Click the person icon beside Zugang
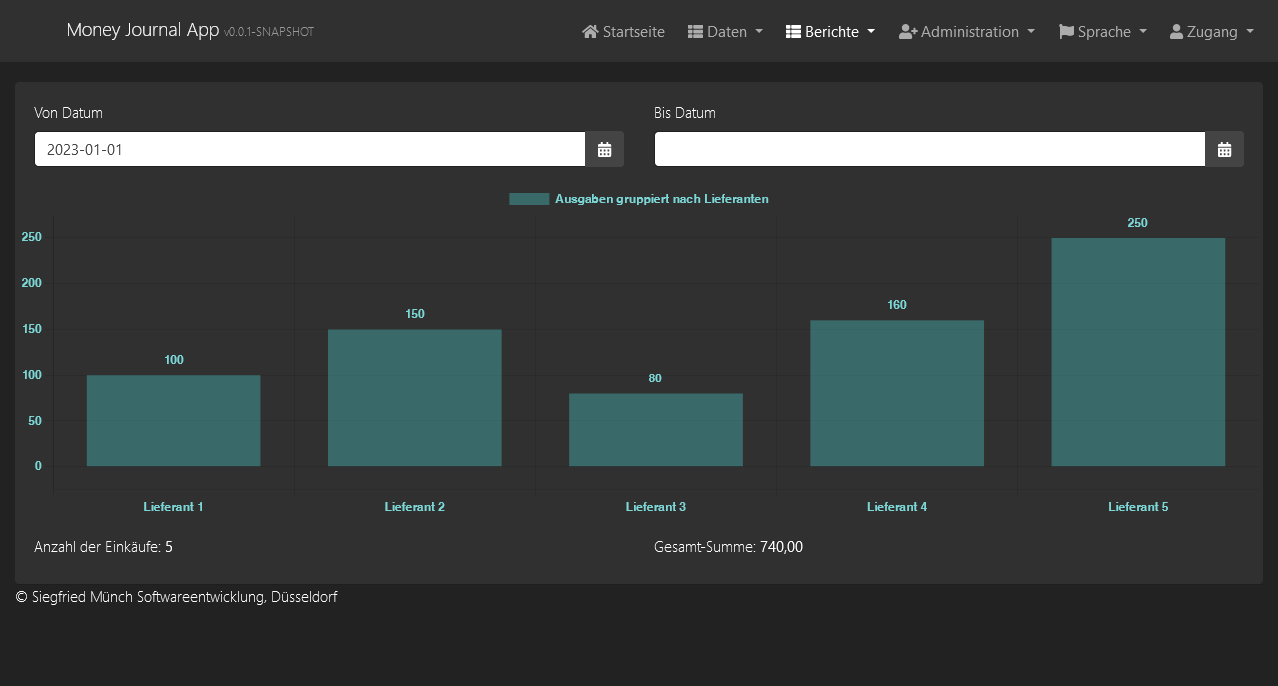The width and height of the screenshot is (1278, 686). [x=1176, y=32]
